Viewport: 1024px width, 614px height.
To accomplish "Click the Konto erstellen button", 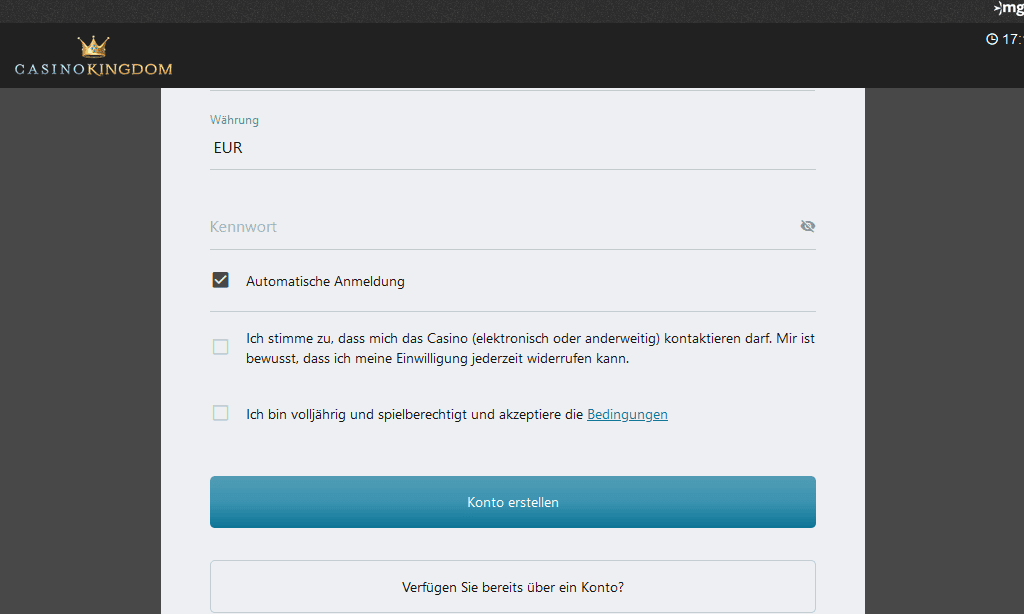I will tap(513, 502).
